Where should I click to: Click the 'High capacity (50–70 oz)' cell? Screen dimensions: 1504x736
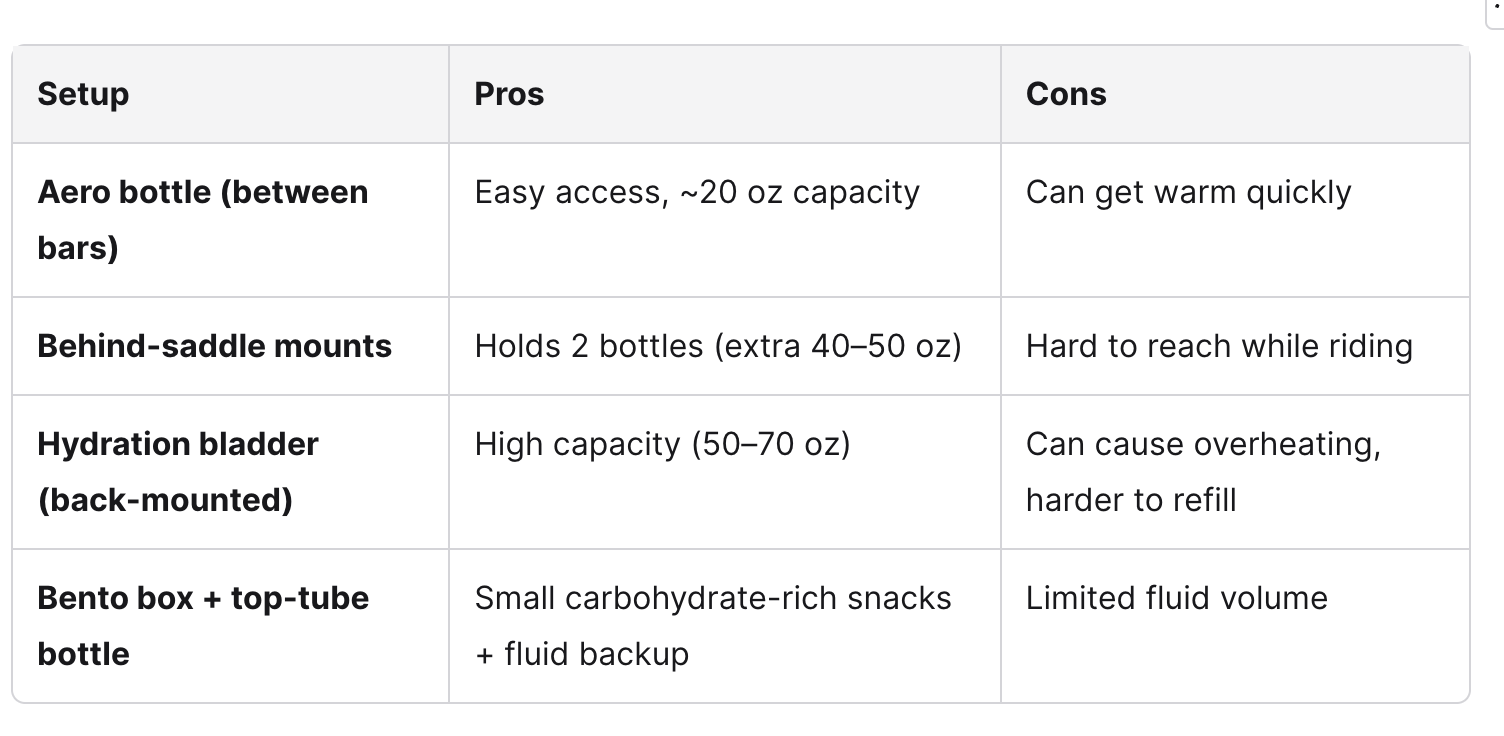(725, 472)
